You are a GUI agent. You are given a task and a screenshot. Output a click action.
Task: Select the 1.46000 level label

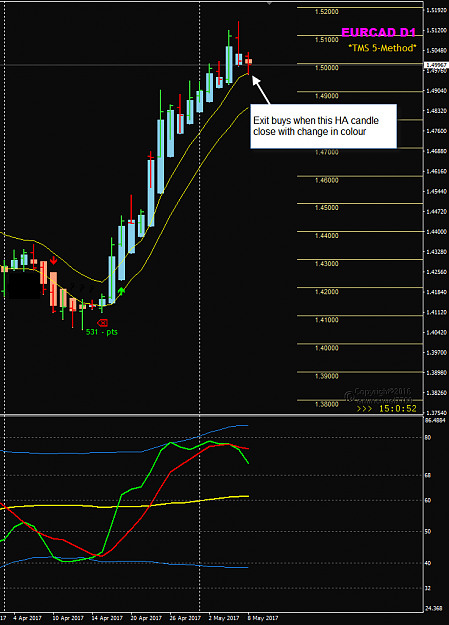[327, 180]
